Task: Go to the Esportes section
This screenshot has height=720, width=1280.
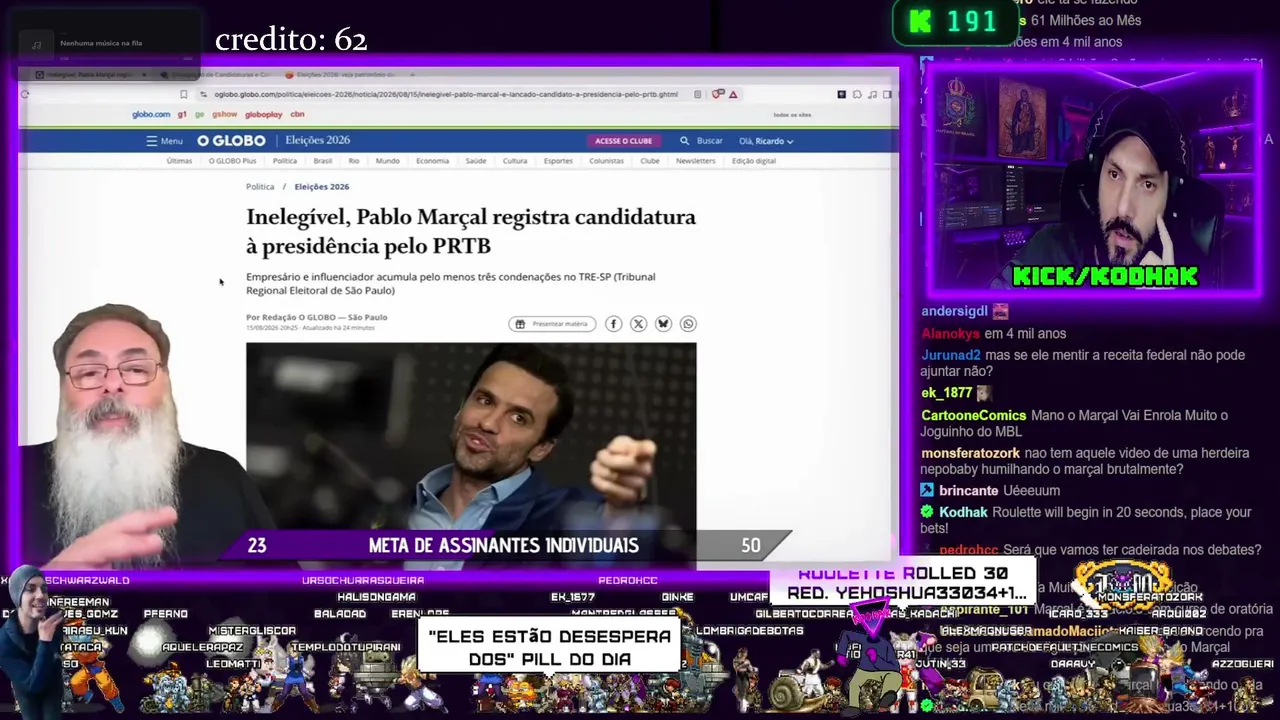Action: click(x=558, y=161)
